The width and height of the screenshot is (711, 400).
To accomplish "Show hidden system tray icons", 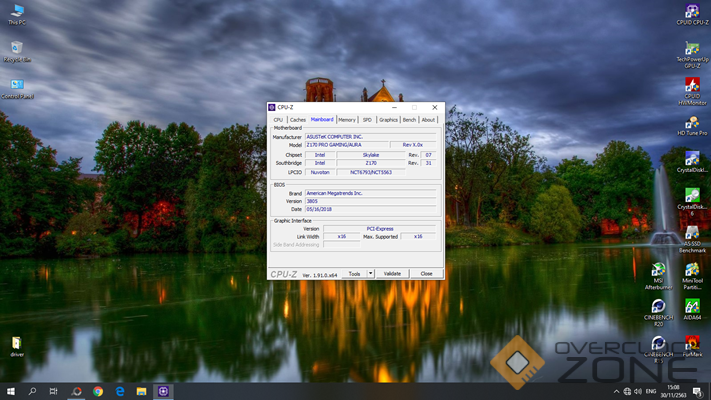I will (616, 391).
